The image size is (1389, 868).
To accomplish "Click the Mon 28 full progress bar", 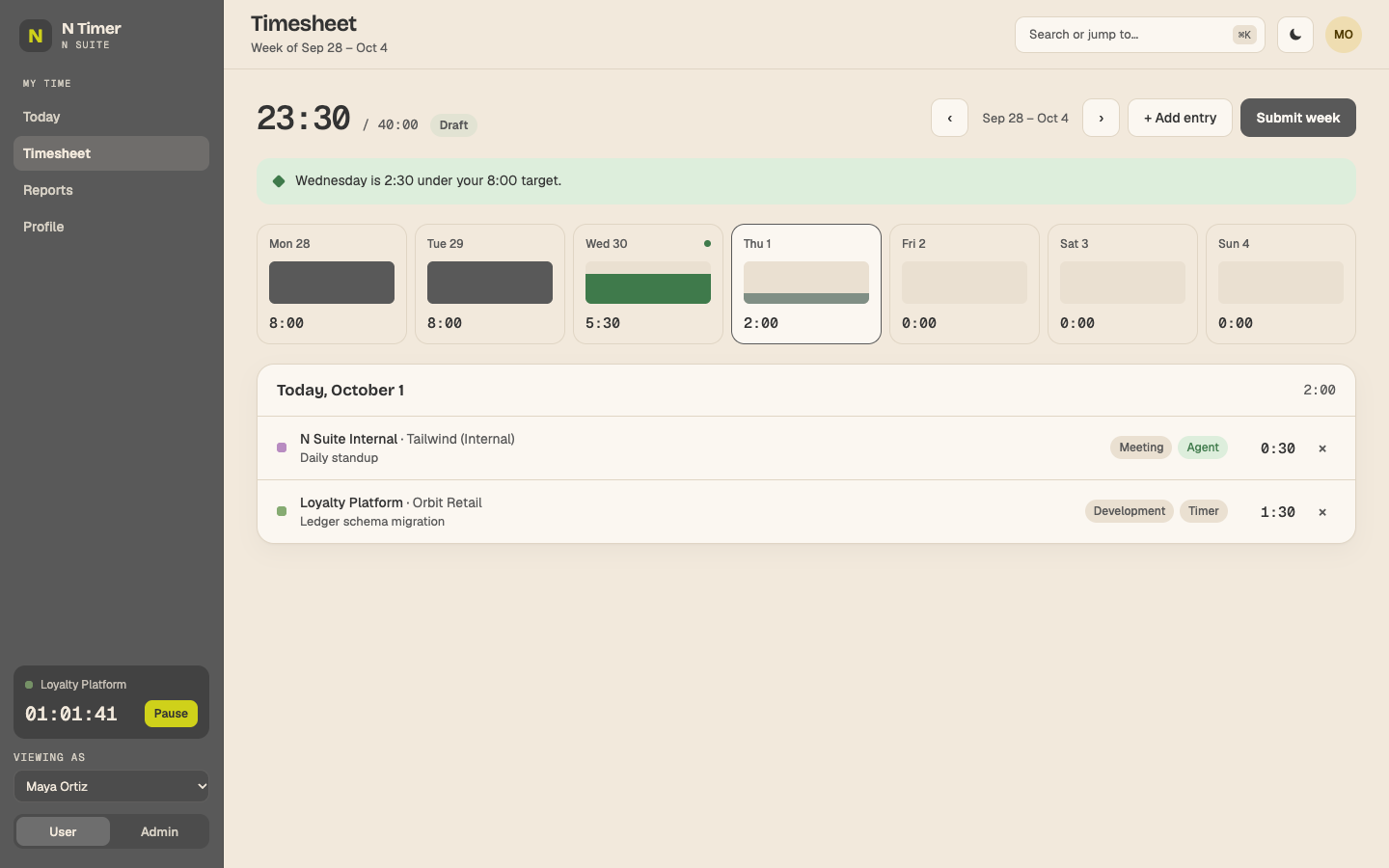I will (x=332, y=283).
